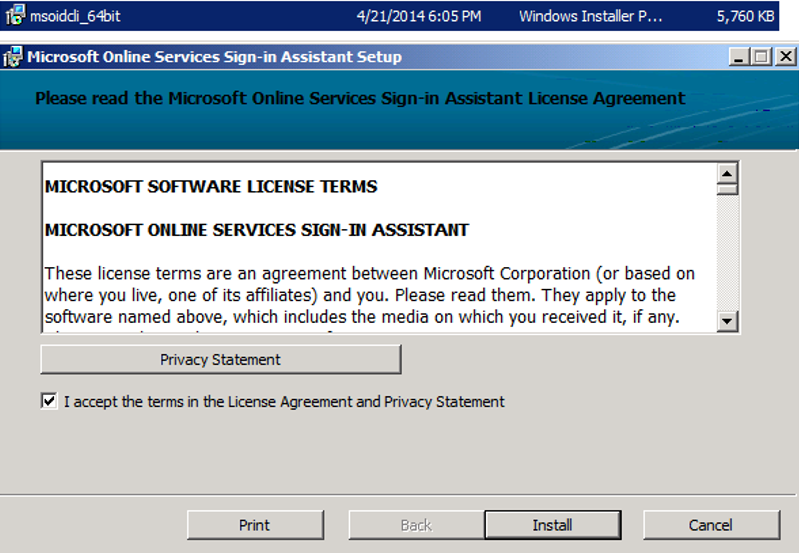Click the greyed-out Back button

pos(416,525)
